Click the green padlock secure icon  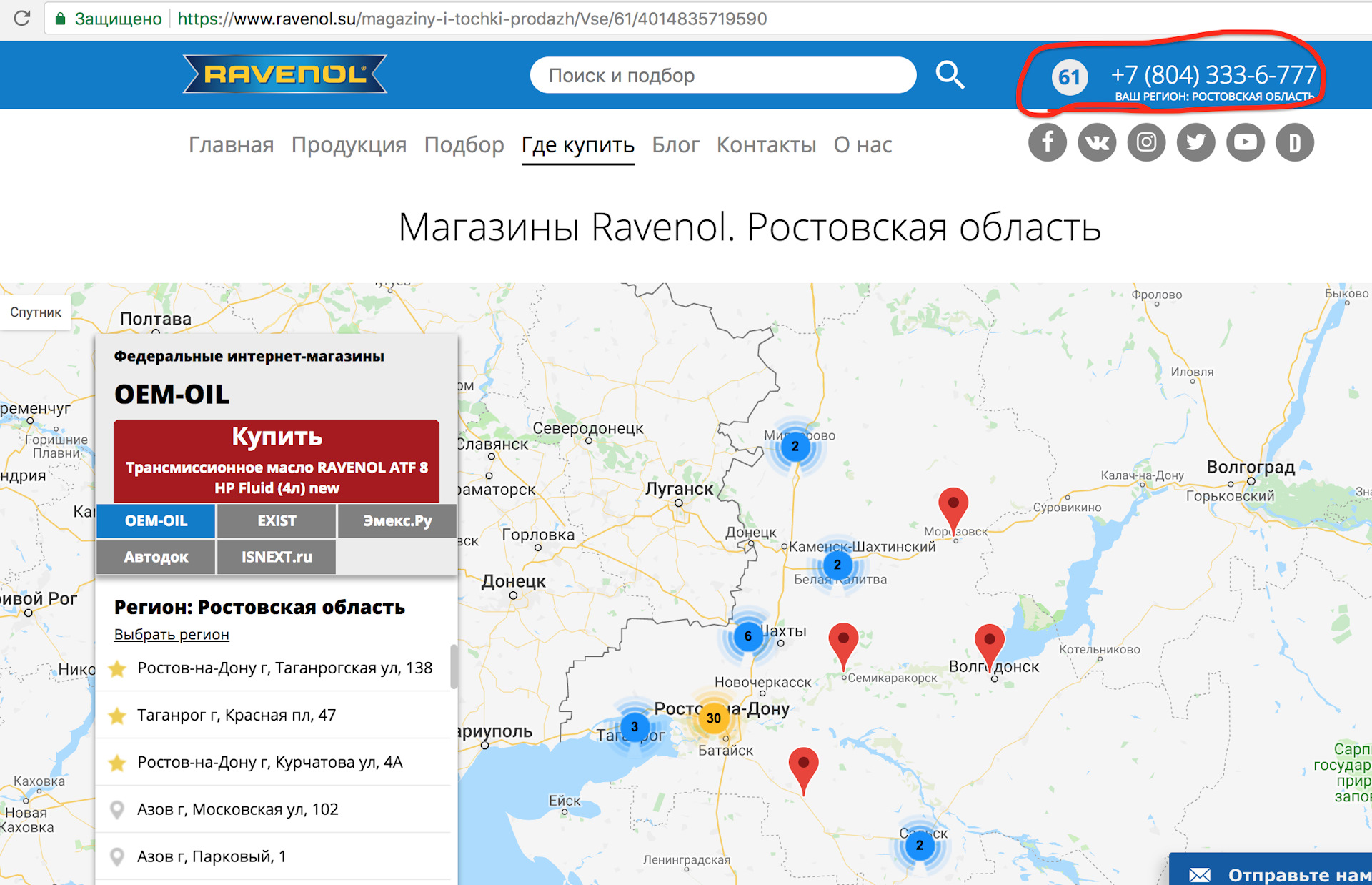tap(61, 19)
